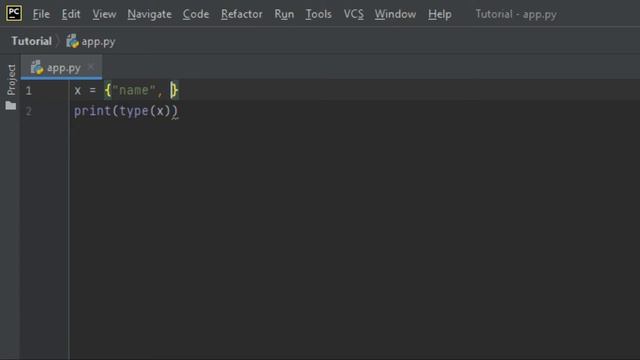640x360 pixels.
Task: Open the Code menu
Action: 196,14
